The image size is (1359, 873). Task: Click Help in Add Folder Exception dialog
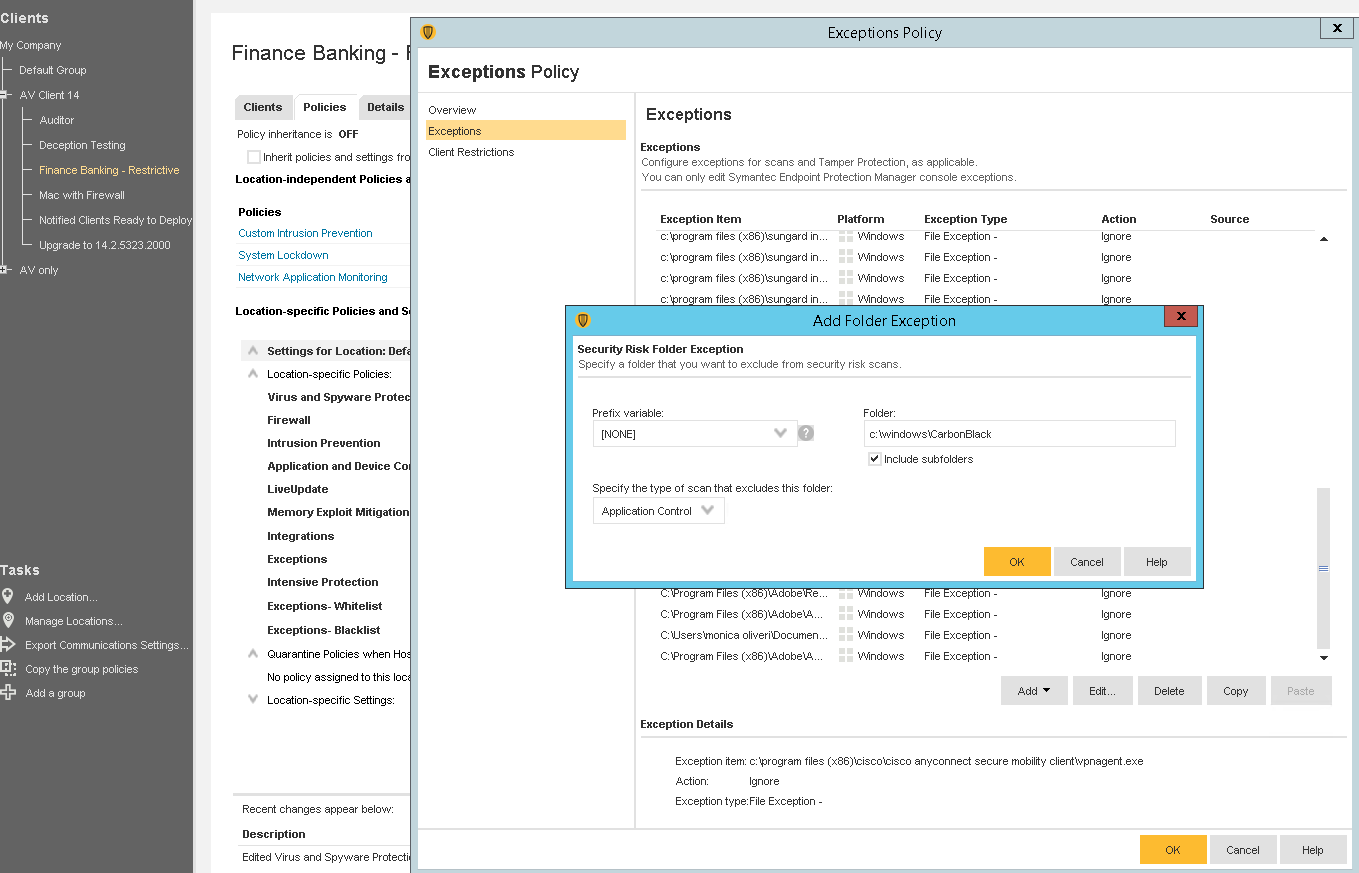coord(1157,562)
